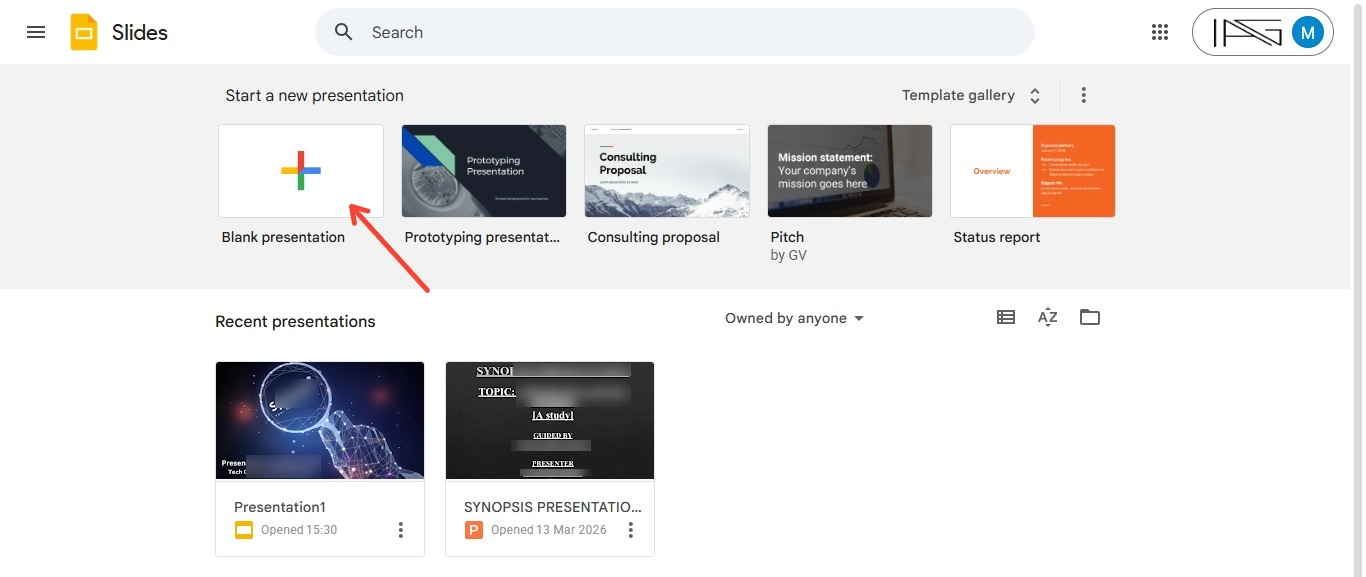
Task: Choose the Pitch template thumbnail
Action: pos(850,171)
